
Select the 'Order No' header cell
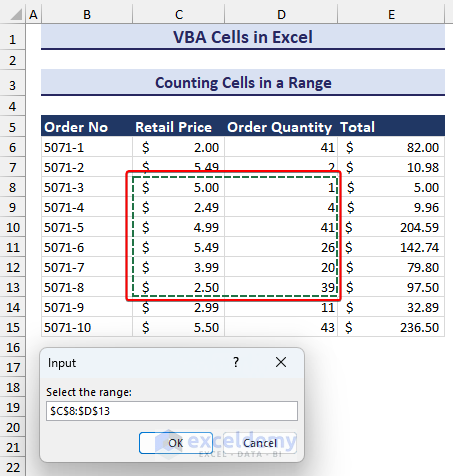(87, 127)
